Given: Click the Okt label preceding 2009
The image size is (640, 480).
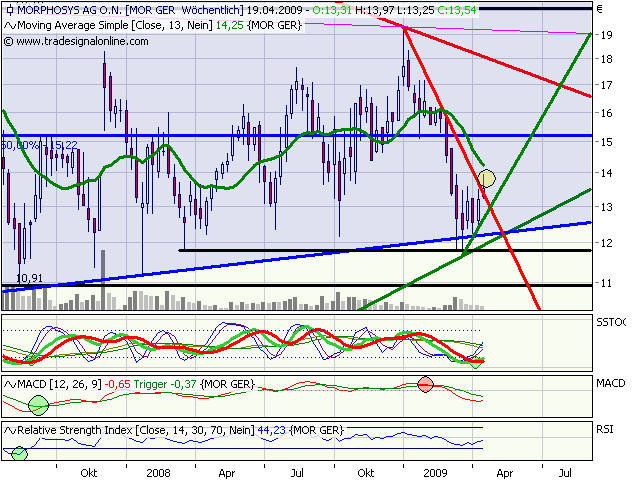Looking at the screenshot, I should [x=366, y=473].
